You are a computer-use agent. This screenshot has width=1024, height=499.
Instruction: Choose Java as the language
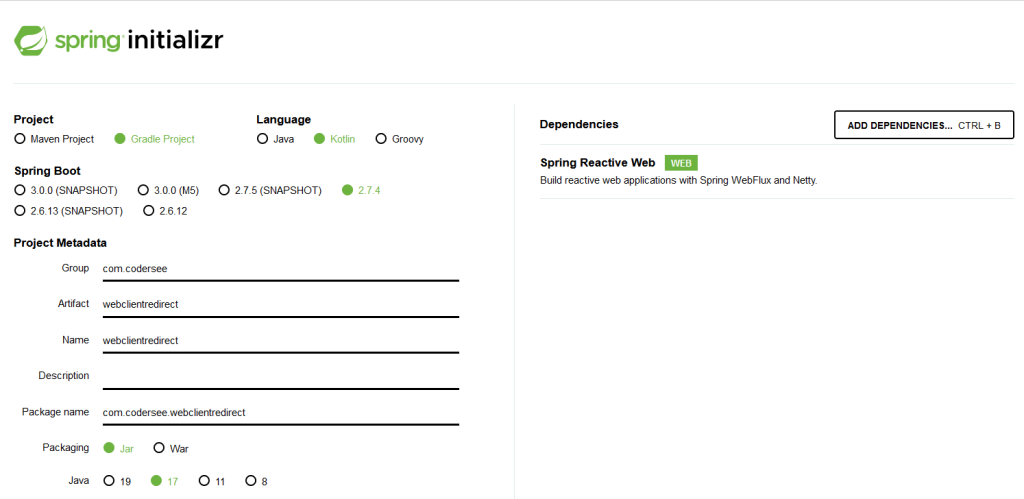[x=263, y=139]
